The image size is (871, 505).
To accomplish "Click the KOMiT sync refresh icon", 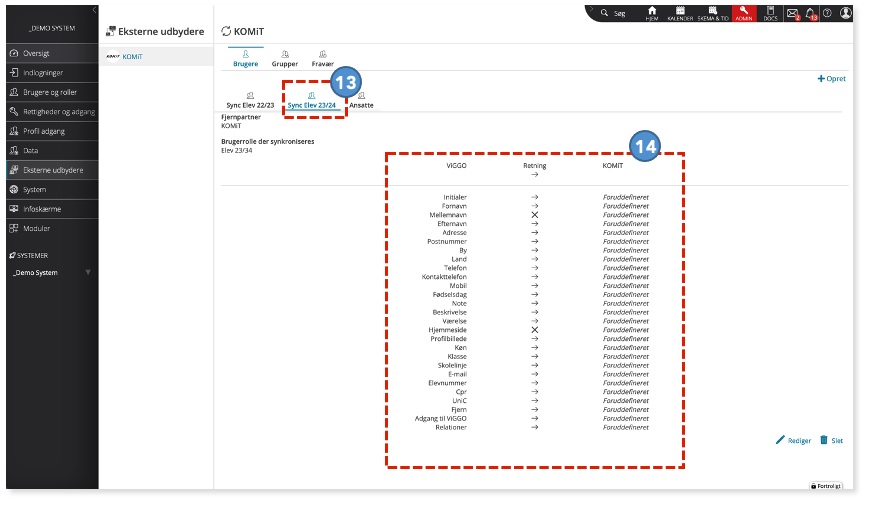I will pos(226,31).
